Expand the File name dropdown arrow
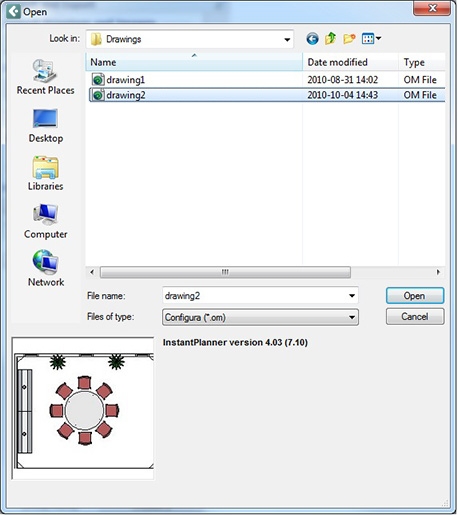This screenshot has width=458, height=515. click(352, 296)
